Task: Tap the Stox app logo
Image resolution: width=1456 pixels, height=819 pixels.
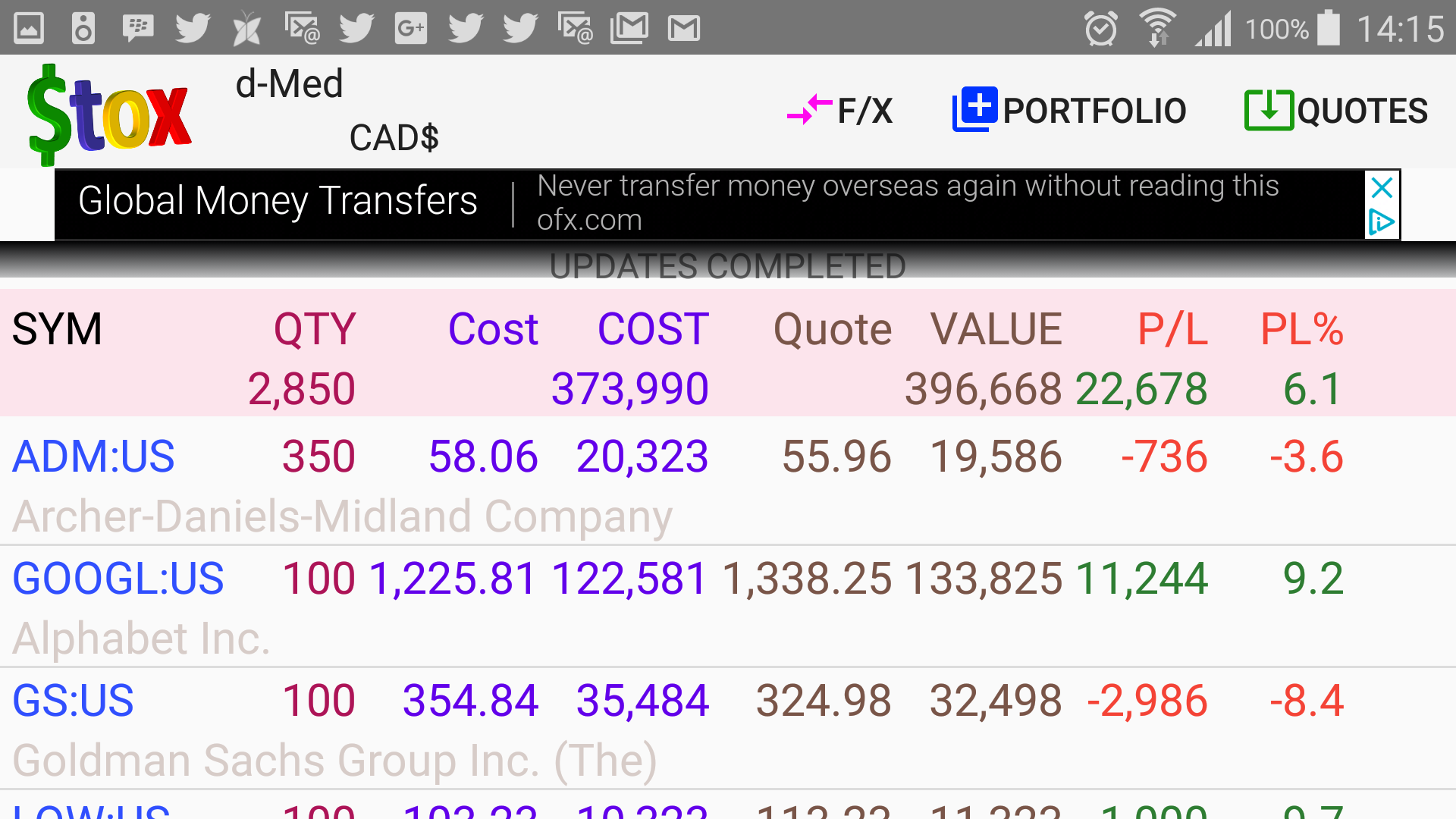Action: (109, 114)
